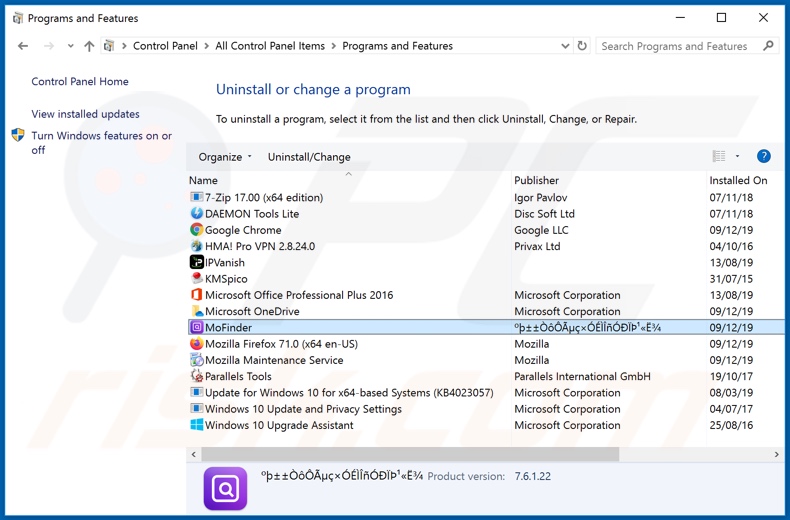The height and width of the screenshot is (520, 790).
Task: Click the DAEMON Tools Lite icon
Action: coord(196,214)
